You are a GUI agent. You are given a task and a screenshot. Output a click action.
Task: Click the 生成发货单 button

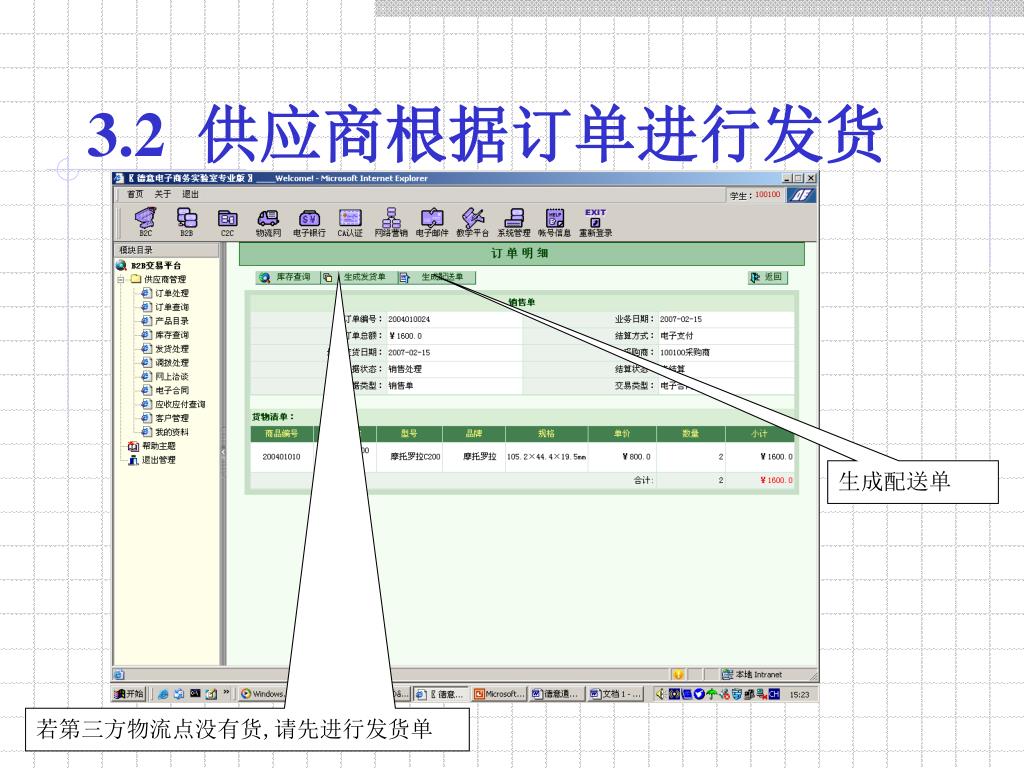pyautogui.click(x=357, y=278)
